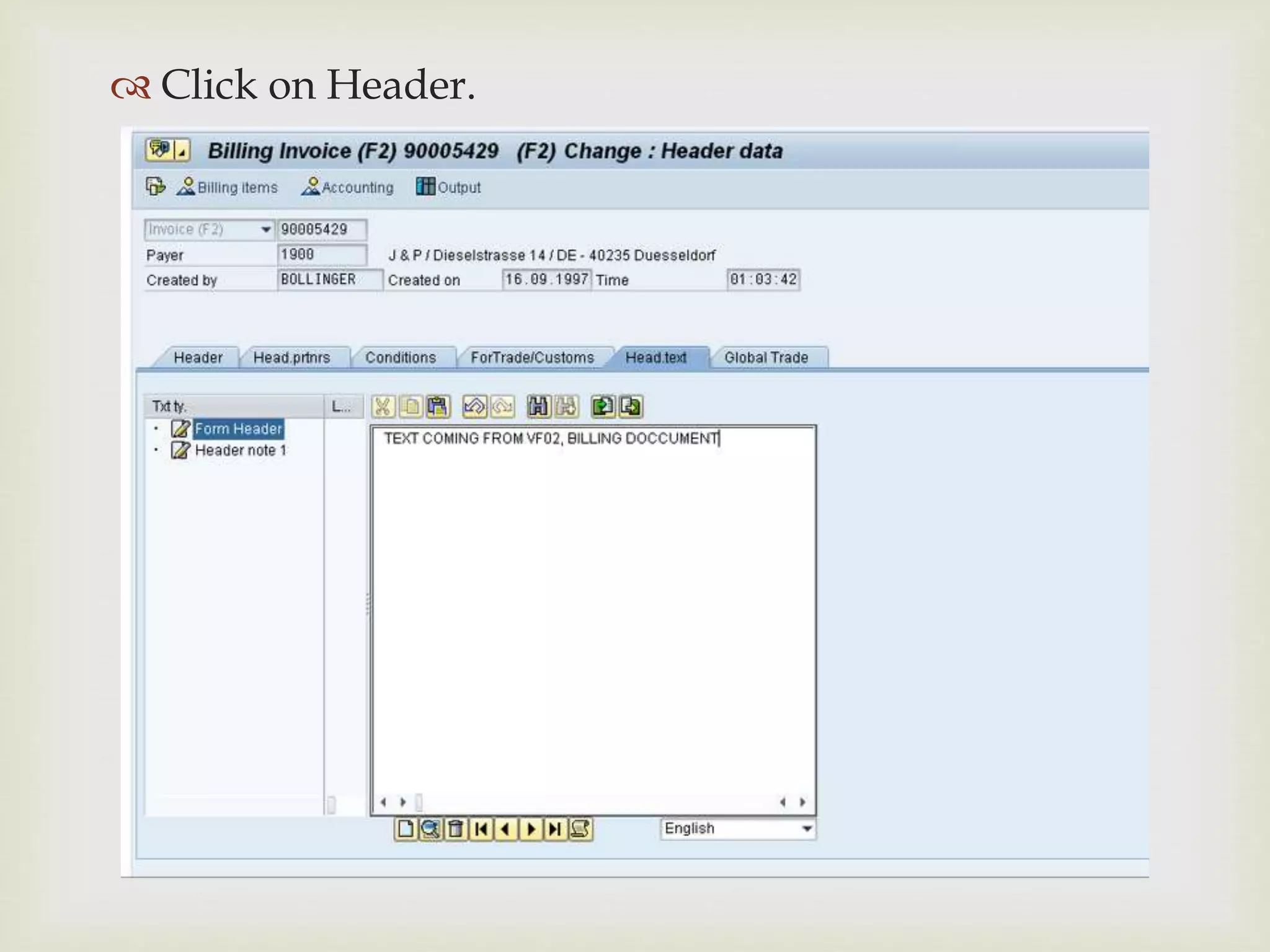Image resolution: width=1270 pixels, height=952 pixels.
Task: Open the English language dropdown
Action: pos(806,829)
